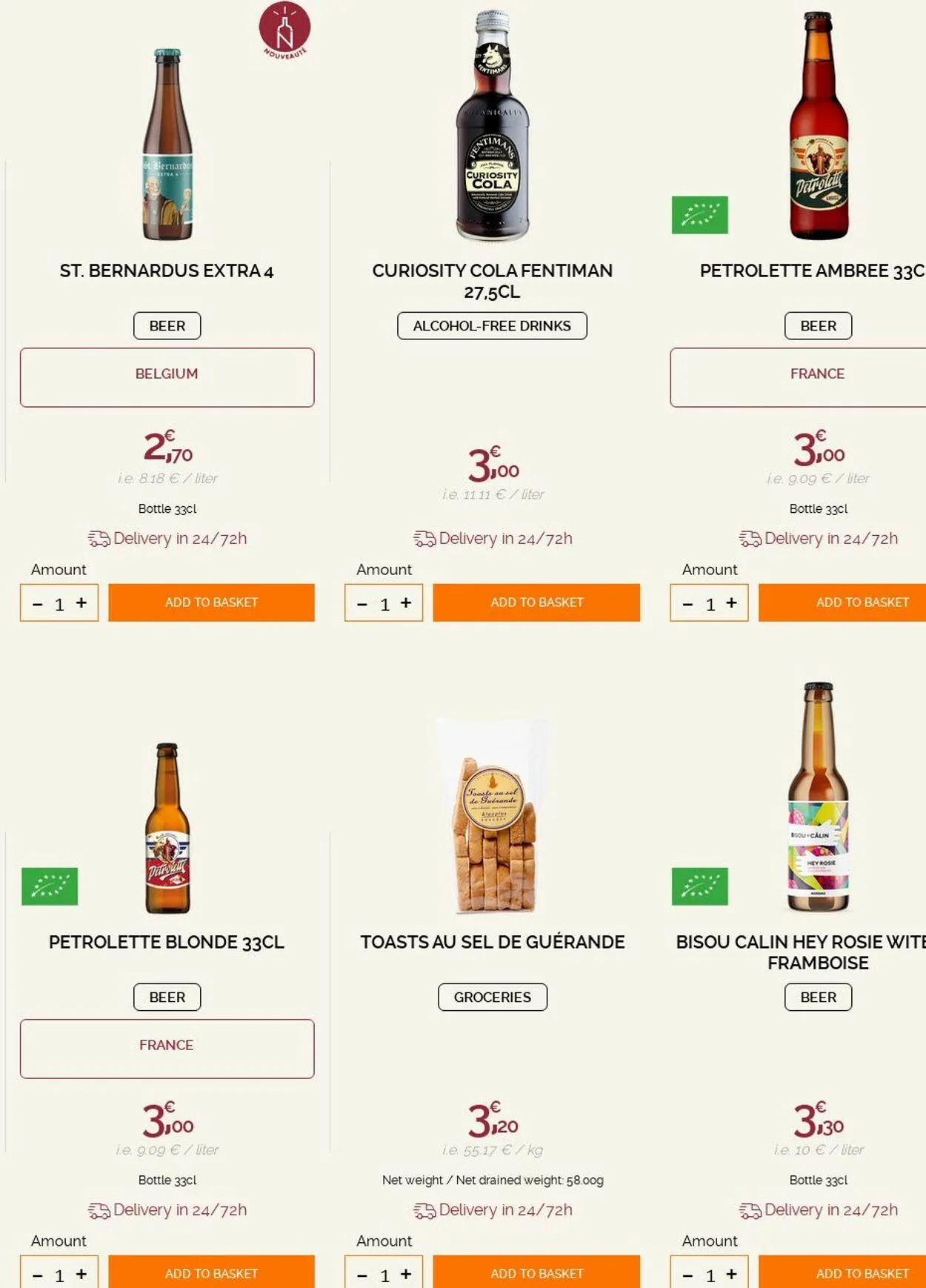This screenshot has width=926, height=1288.
Task: Select the Belgium origin box
Action: coord(167,377)
